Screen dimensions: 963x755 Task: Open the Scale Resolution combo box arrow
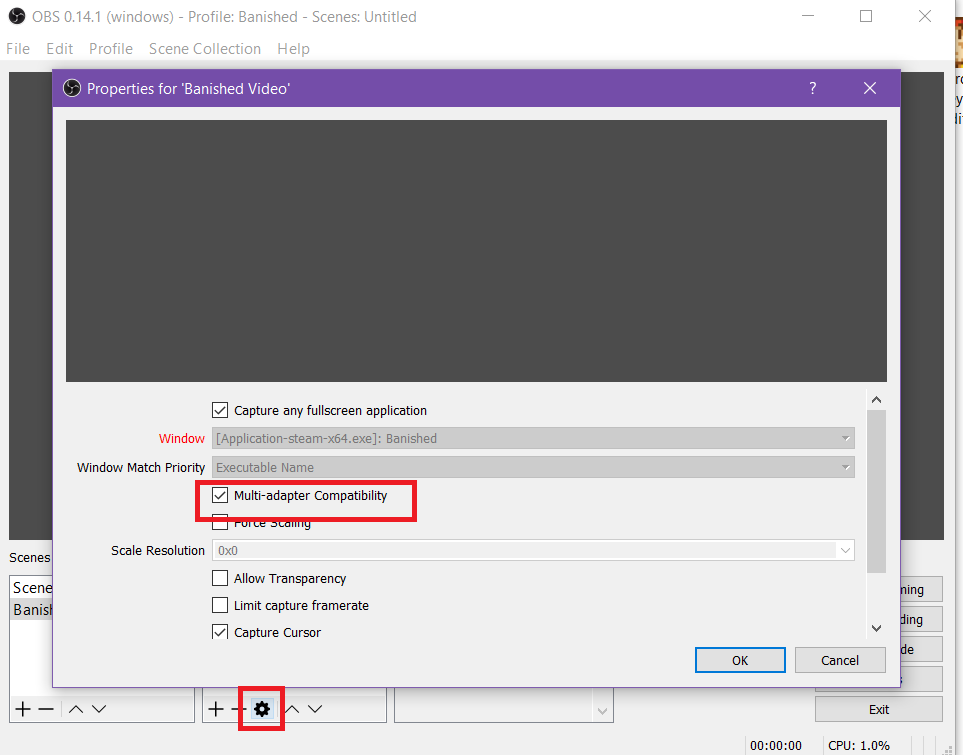[x=845, y=550]
